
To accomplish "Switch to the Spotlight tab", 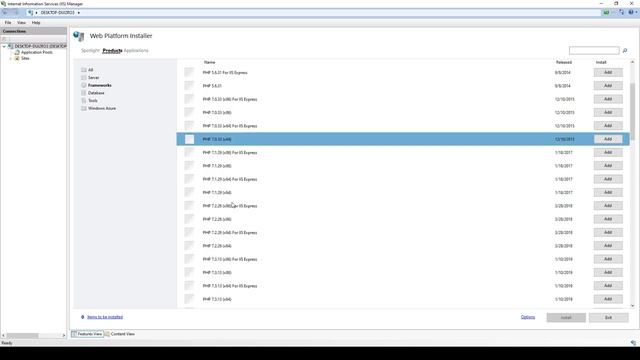I will pyautogui.click(x=90, y=51).
